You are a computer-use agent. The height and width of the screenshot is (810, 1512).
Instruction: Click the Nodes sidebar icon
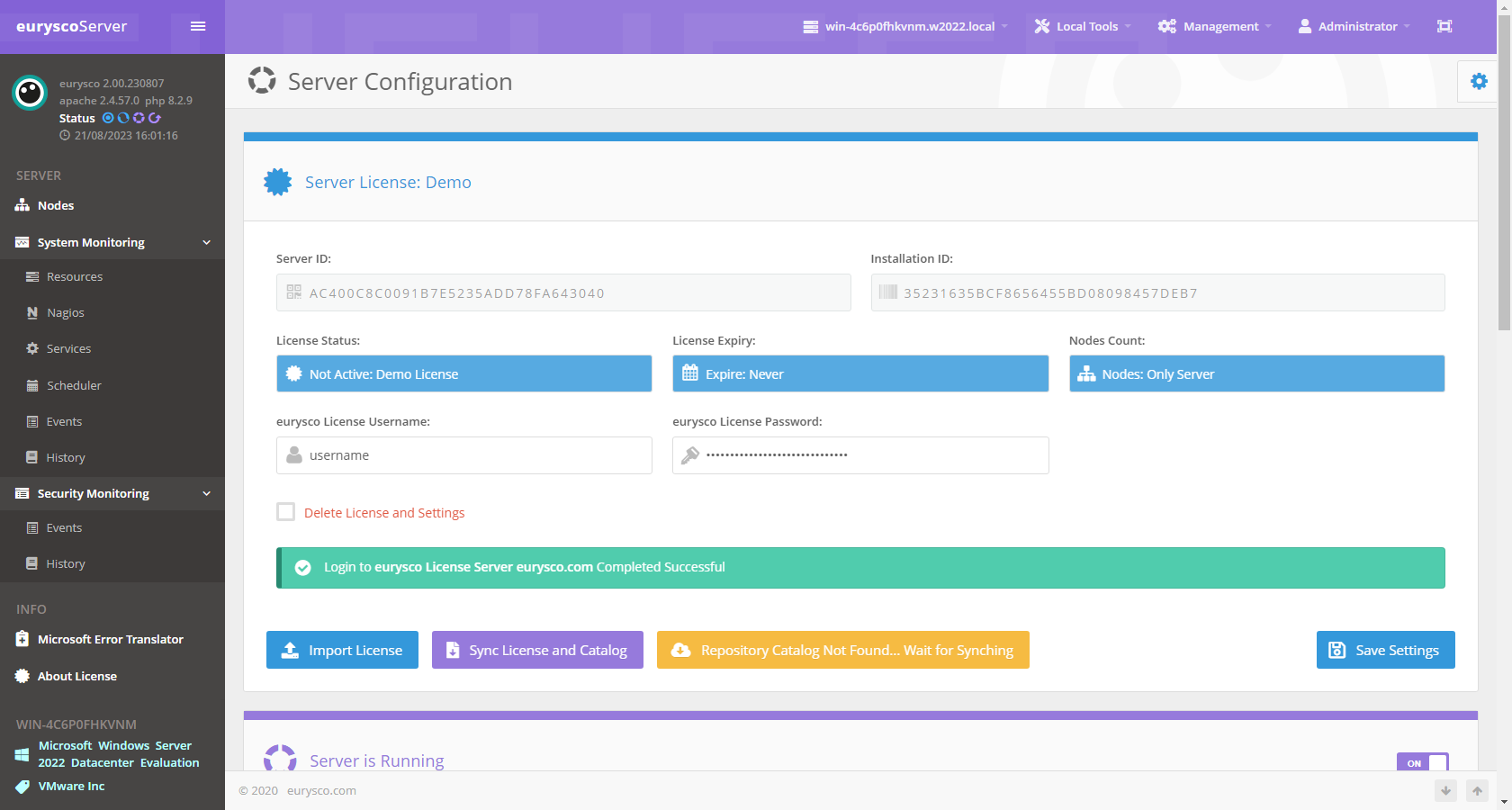pos(22,205)
